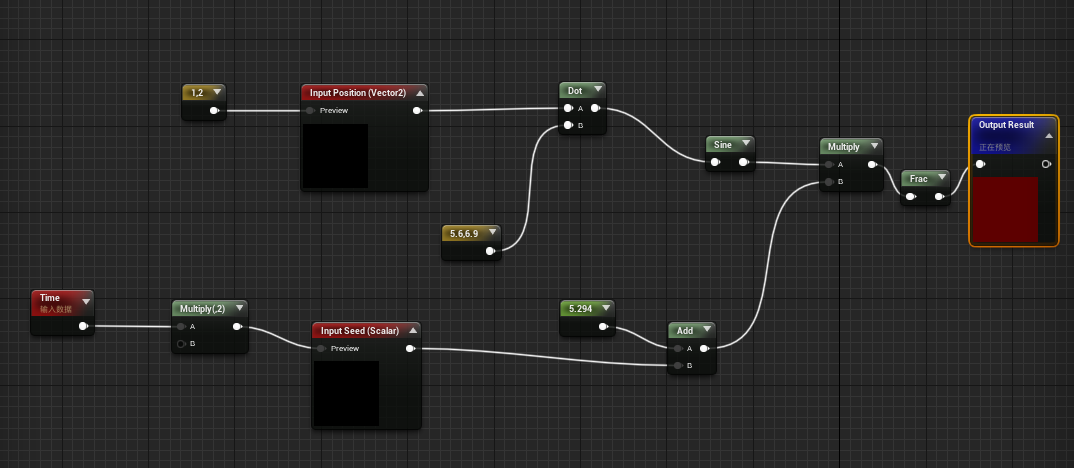Collapse the Input Position (Vector2) node
The height and width of the screenshot is (468, 1074).
click(x=420, y=93)
